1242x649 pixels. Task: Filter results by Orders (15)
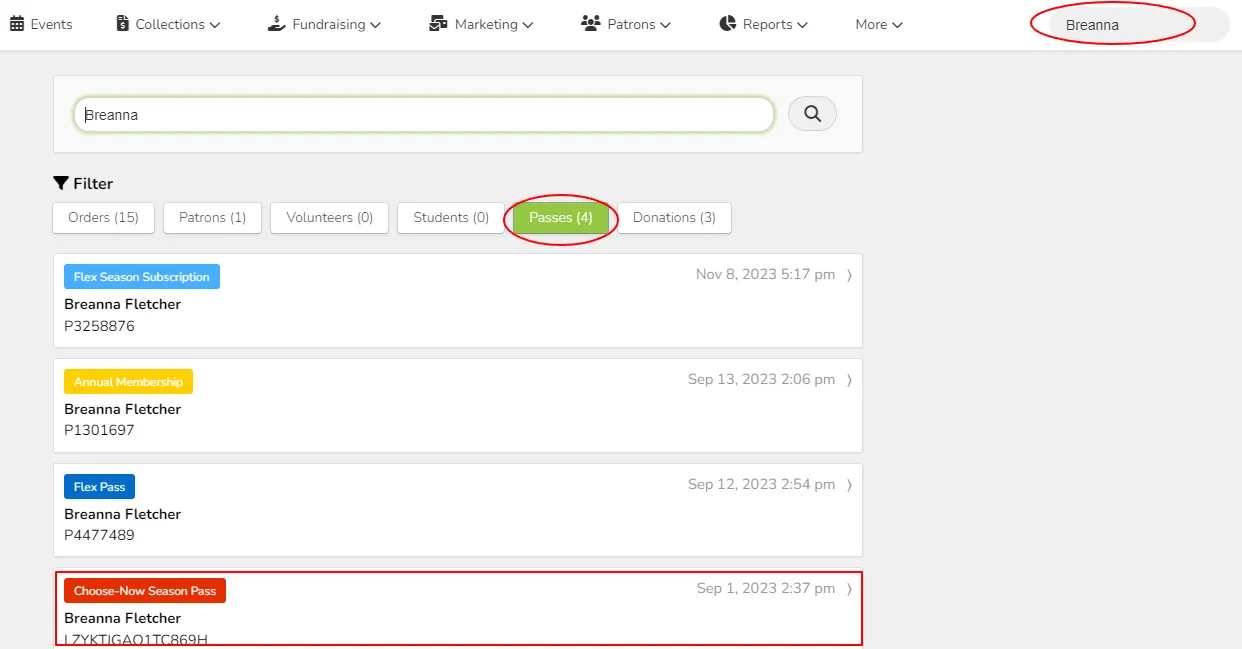click(x=103, y=218)
